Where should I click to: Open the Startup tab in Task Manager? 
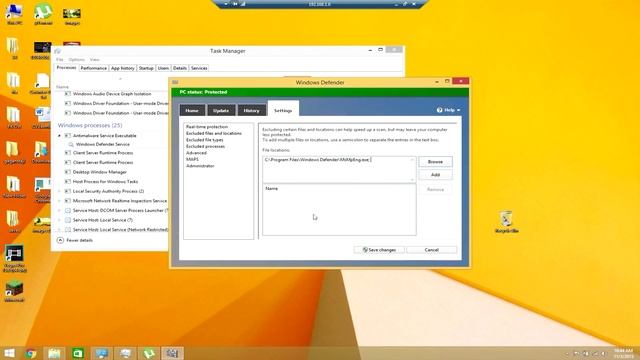click(x=146, y=68)
